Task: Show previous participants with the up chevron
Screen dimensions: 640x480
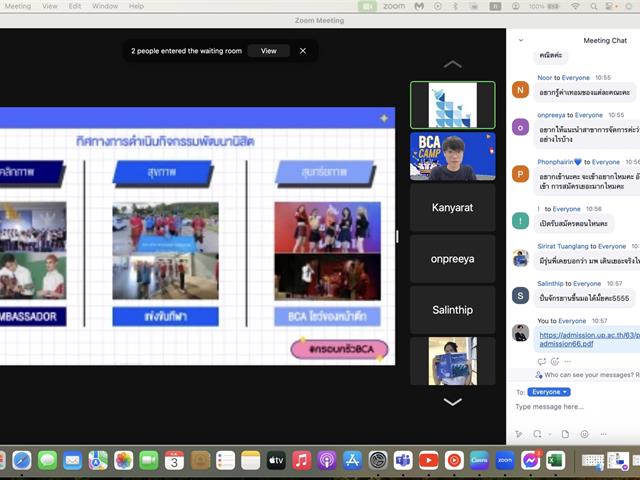Action: 453,64
